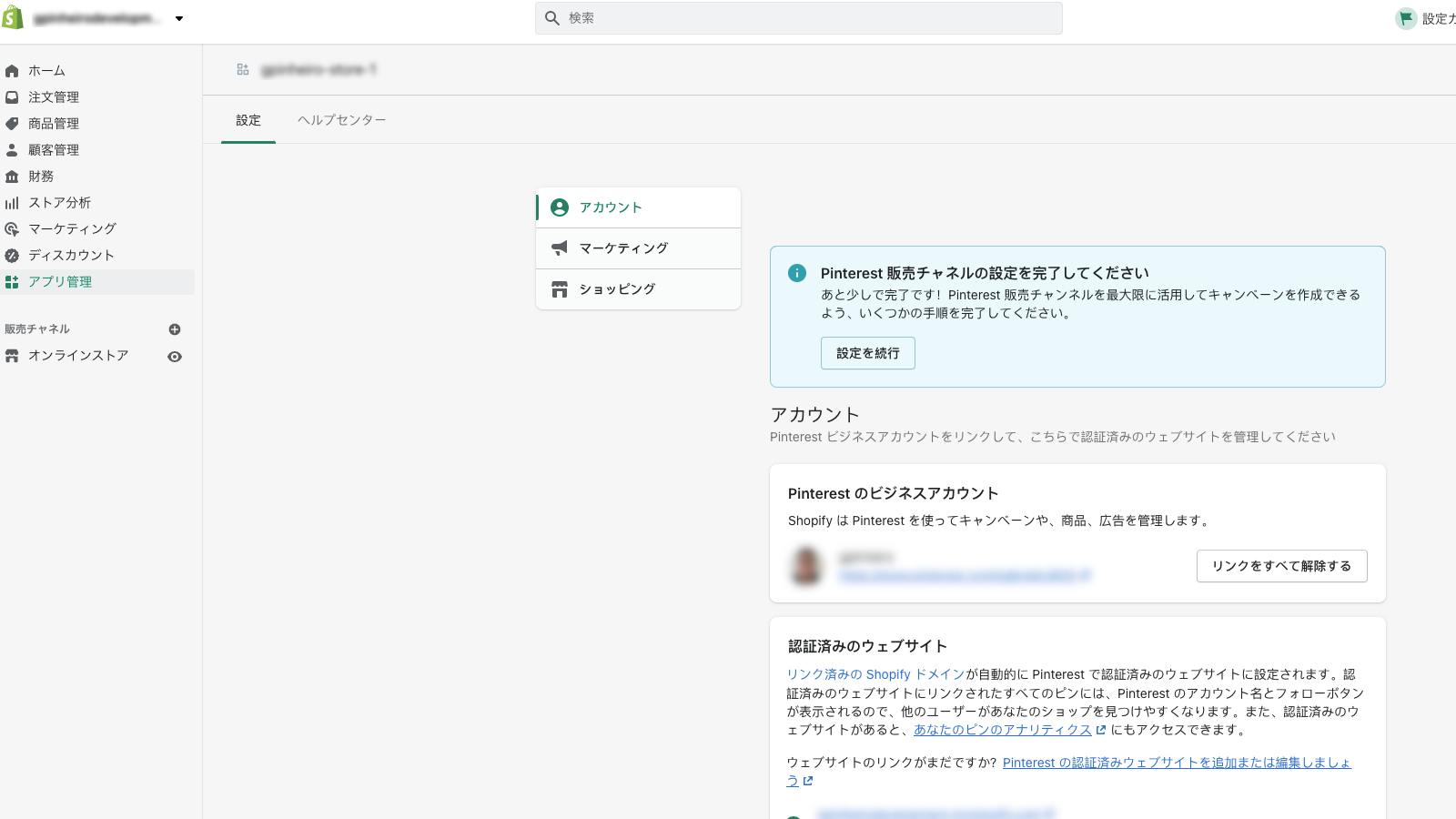
Task: Click the アカウント section heading
Action: pos(814,415)
